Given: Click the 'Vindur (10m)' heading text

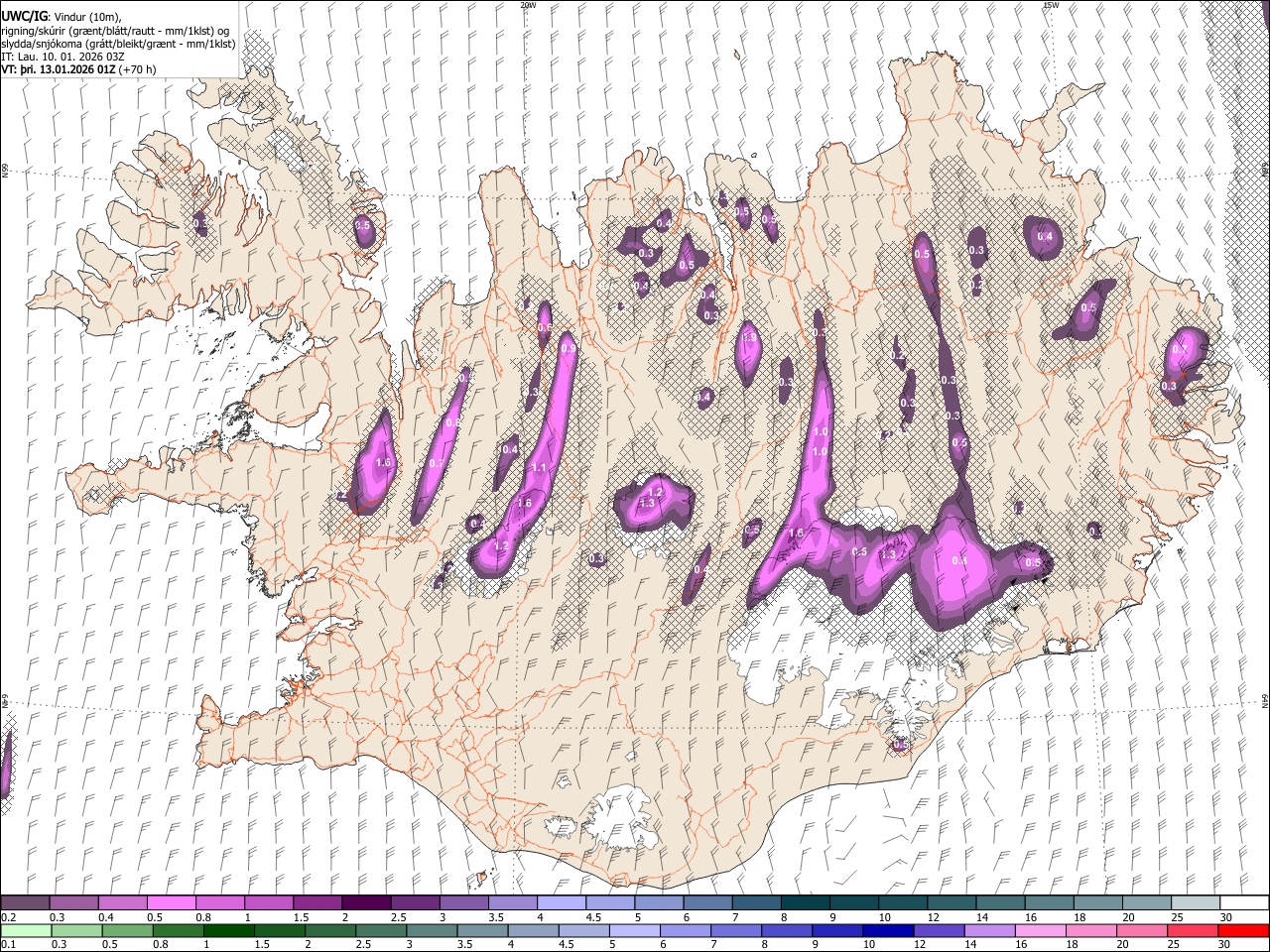Looking at the screenshot, I should tap(85, 17).
